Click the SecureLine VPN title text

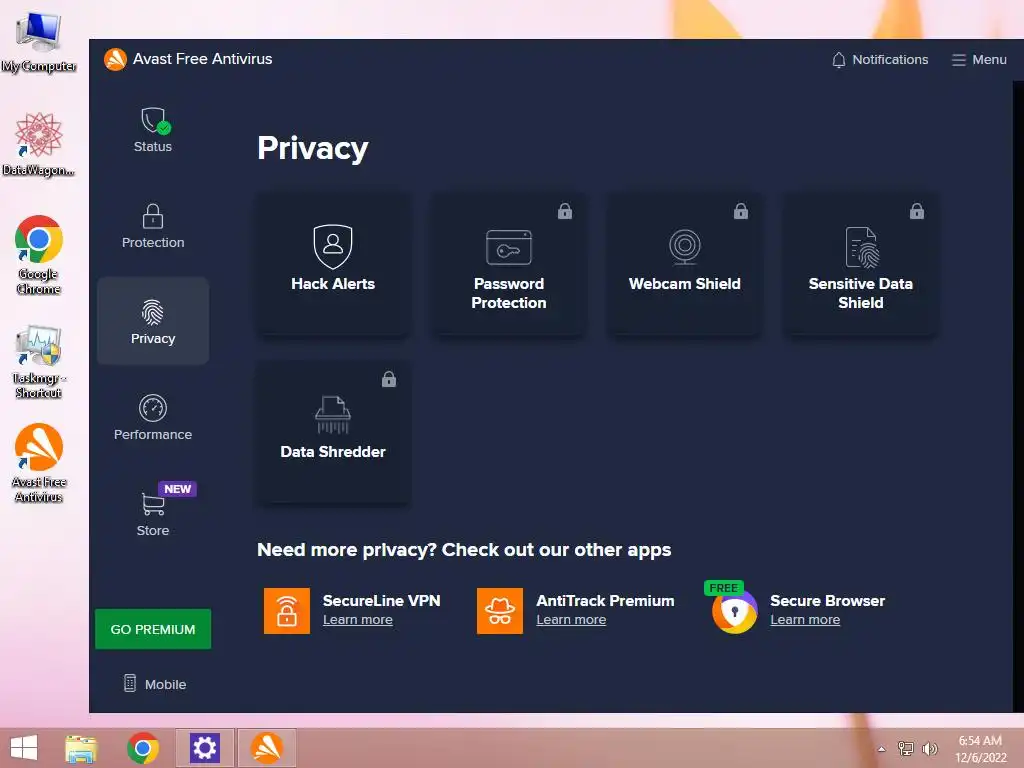(381, 601)
